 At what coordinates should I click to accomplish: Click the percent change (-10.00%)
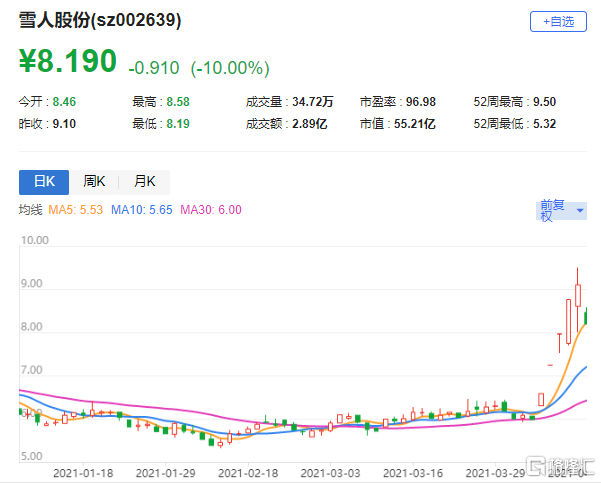[x=230, y=68]
